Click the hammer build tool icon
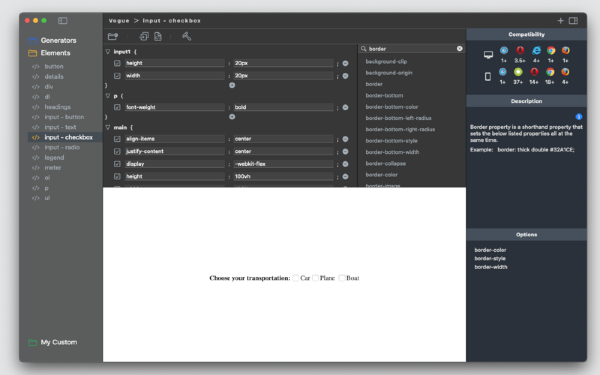This screenshot has height=375, width=600. pyautogui.click(x=186, y=36)
